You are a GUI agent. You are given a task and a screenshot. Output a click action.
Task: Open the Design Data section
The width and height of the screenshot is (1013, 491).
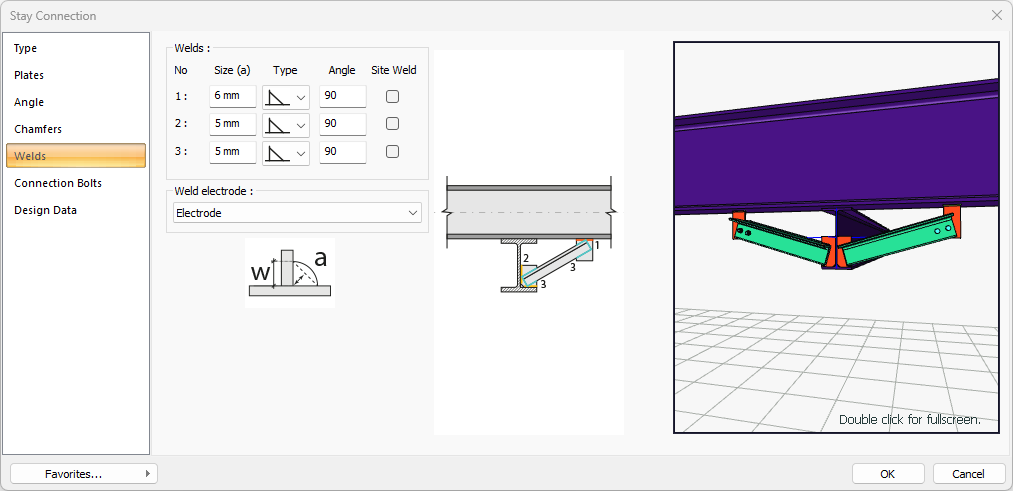[45, 210]
